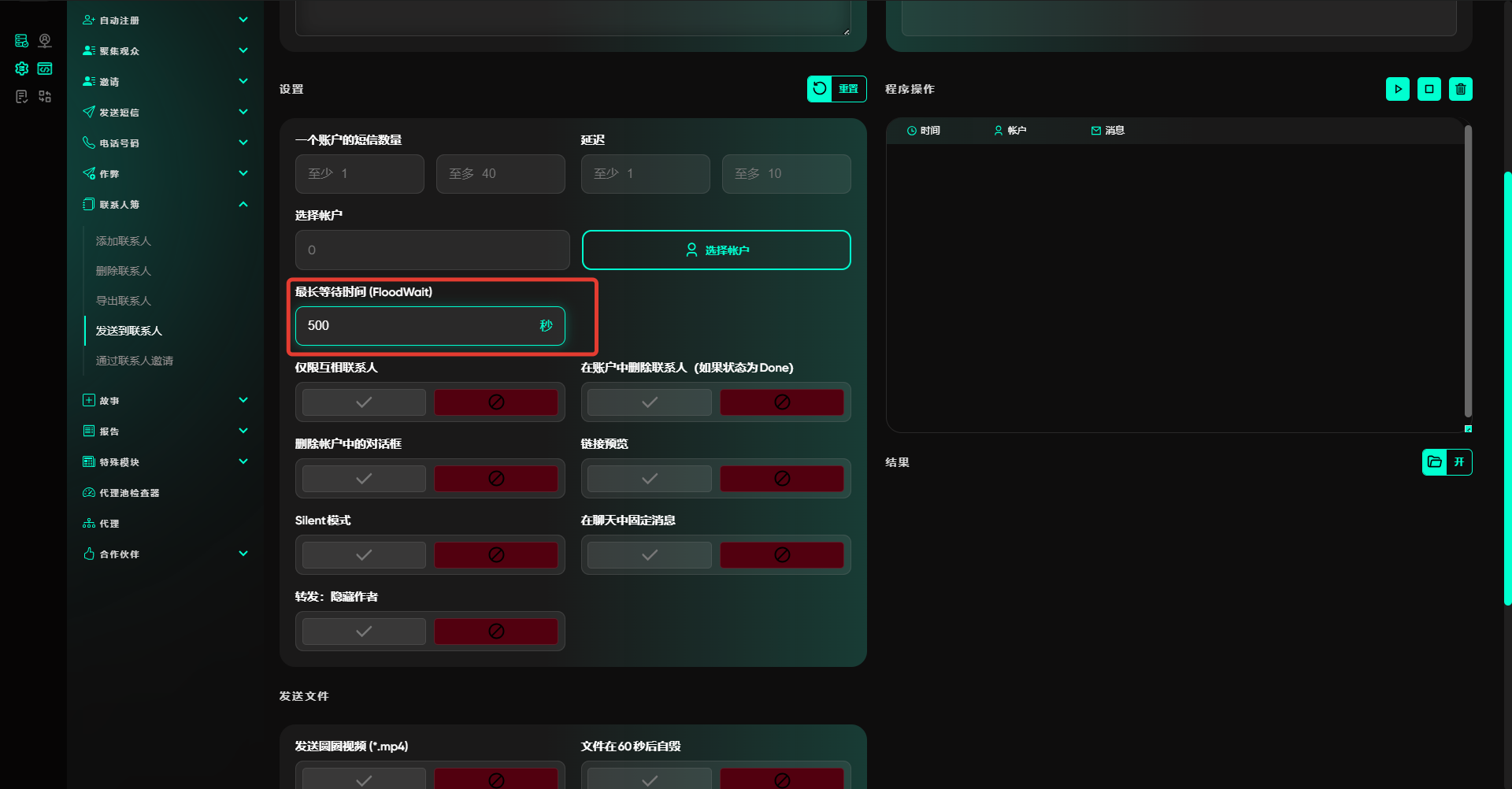Collapse the 联系人簿 sidebar section
1512x789 pixels.
point(243,205)
